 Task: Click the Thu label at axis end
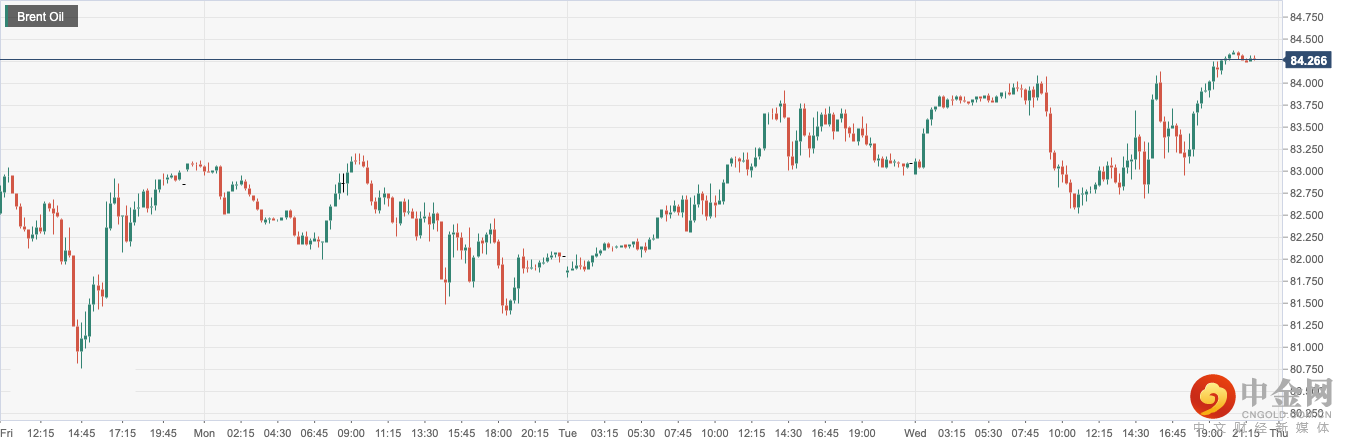point(1277,433)
